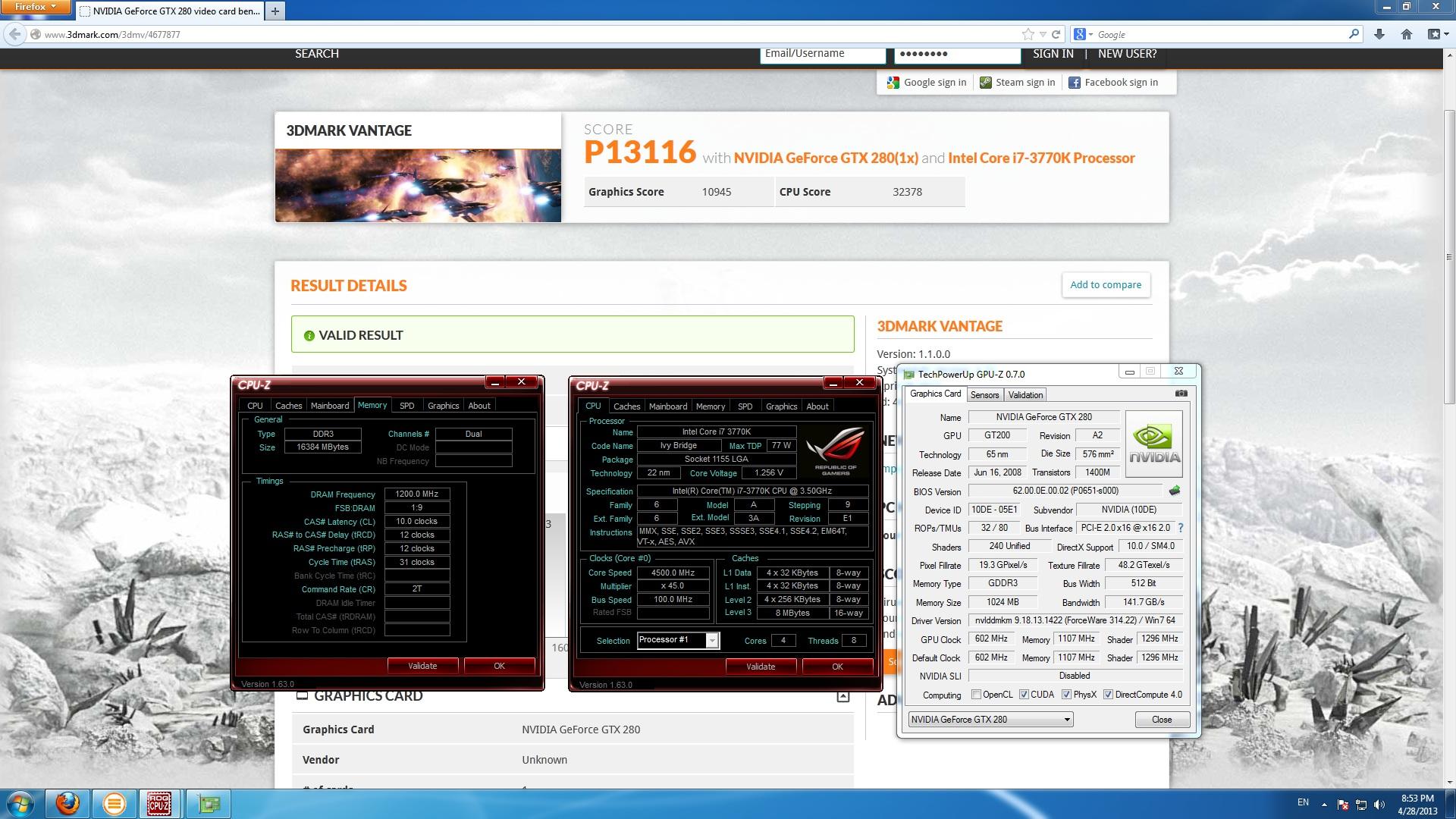This screenshot has height=819, width=1456.
Task: Open Firefox from the taskbar
Action: 67,804
